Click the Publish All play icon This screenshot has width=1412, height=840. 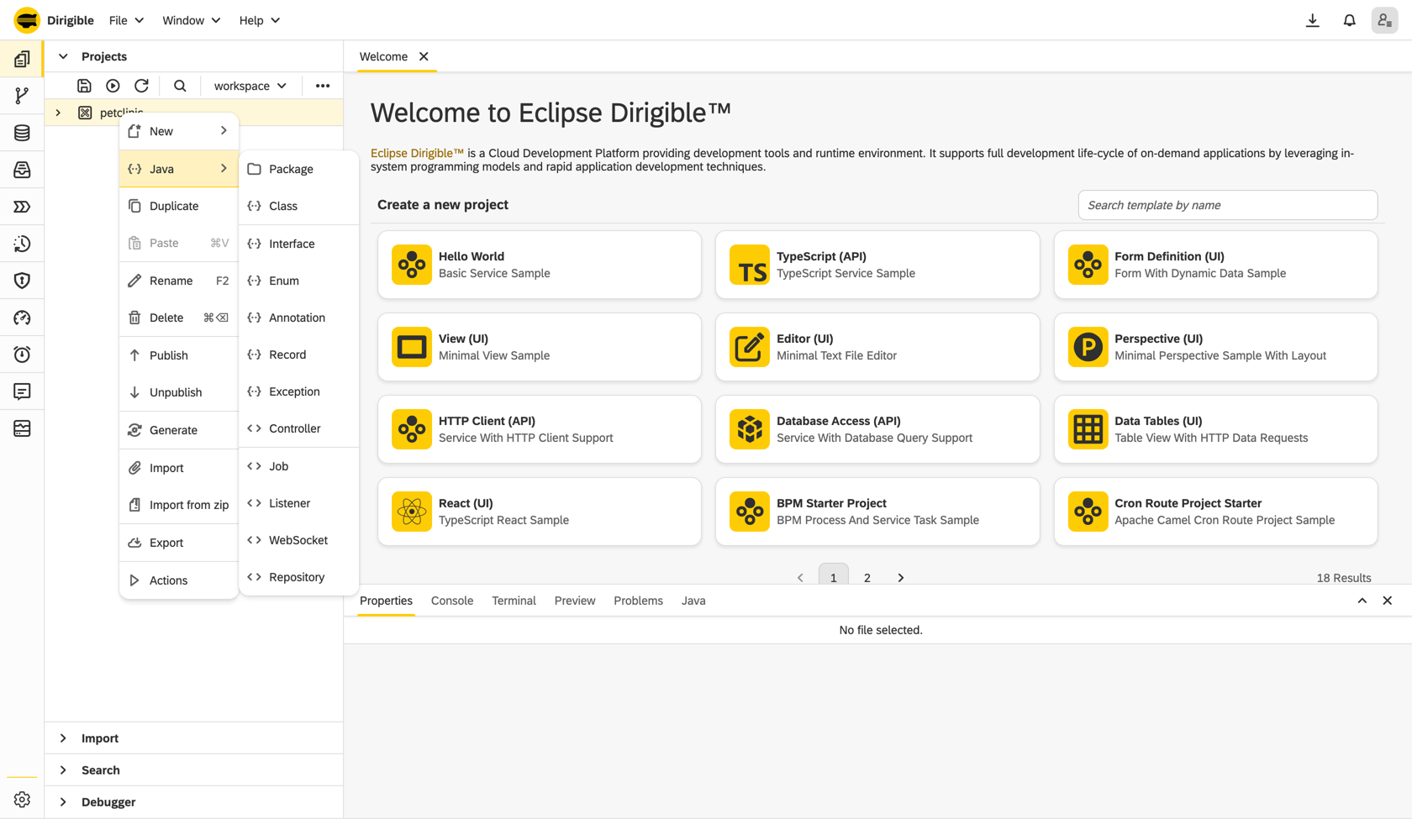pos(113,86)
